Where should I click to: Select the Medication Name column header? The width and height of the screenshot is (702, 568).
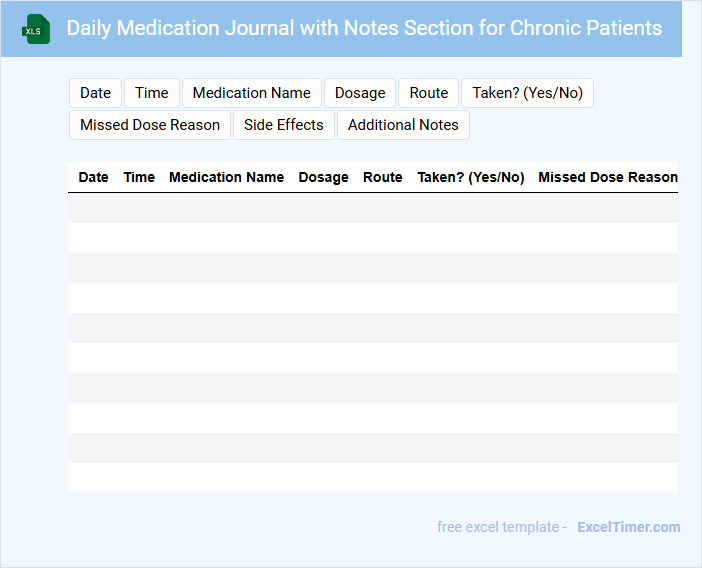[226, 177]
